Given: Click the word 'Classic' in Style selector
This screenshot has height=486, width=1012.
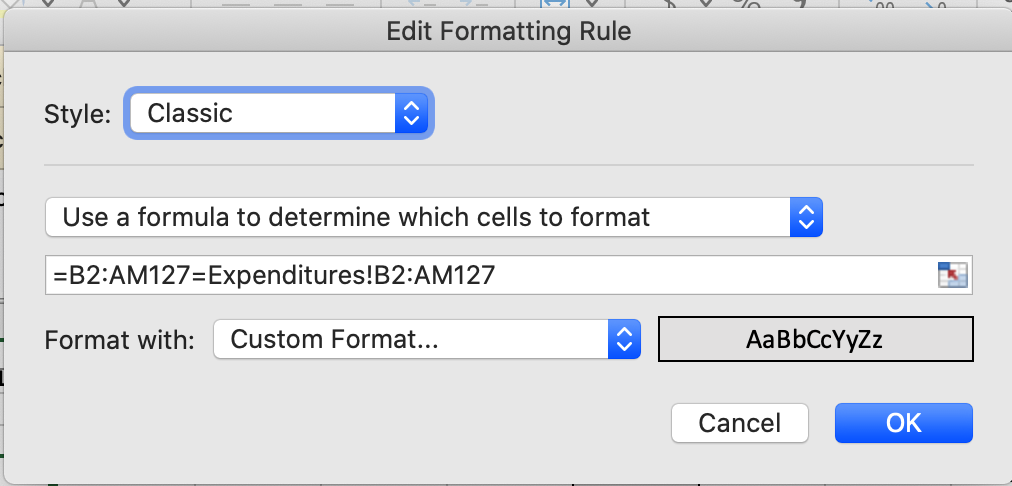Looking at the screenshot, I should click(190, 113).
